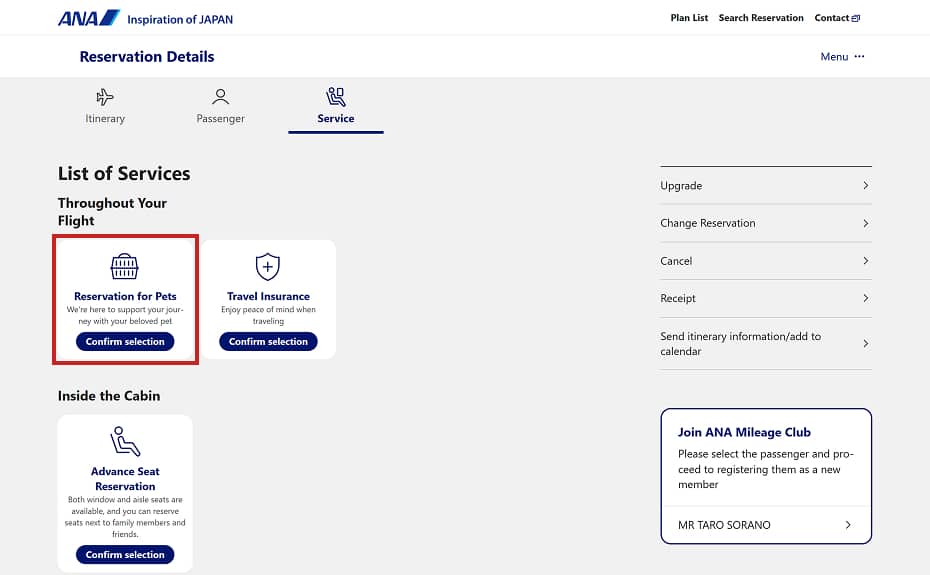
Task: Click the pet carrier icon
Action: [125, 266]
